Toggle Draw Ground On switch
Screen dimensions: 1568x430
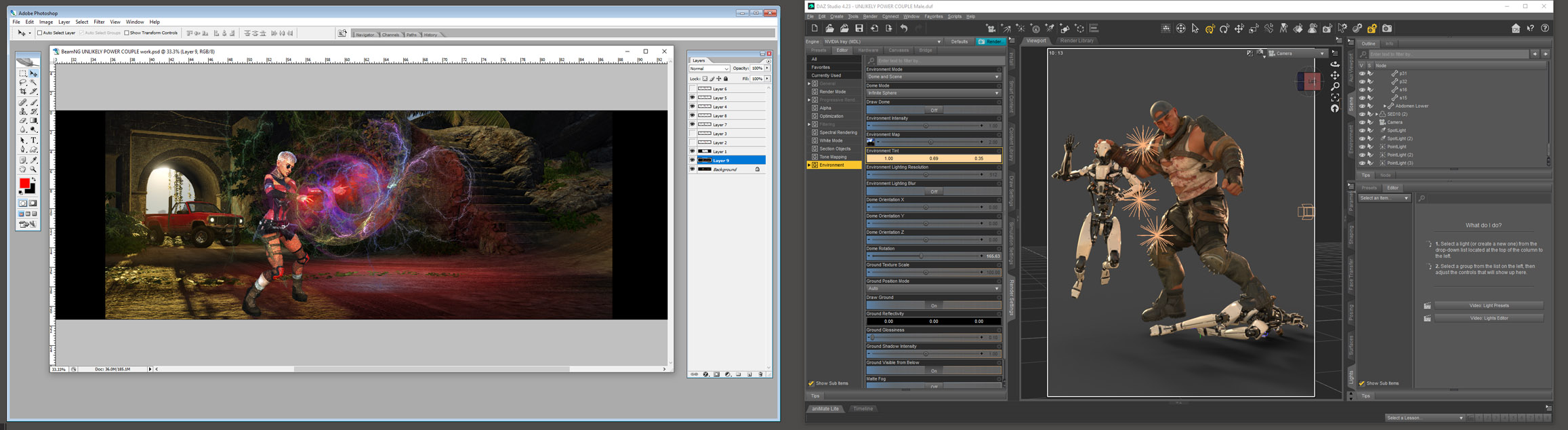934,305
